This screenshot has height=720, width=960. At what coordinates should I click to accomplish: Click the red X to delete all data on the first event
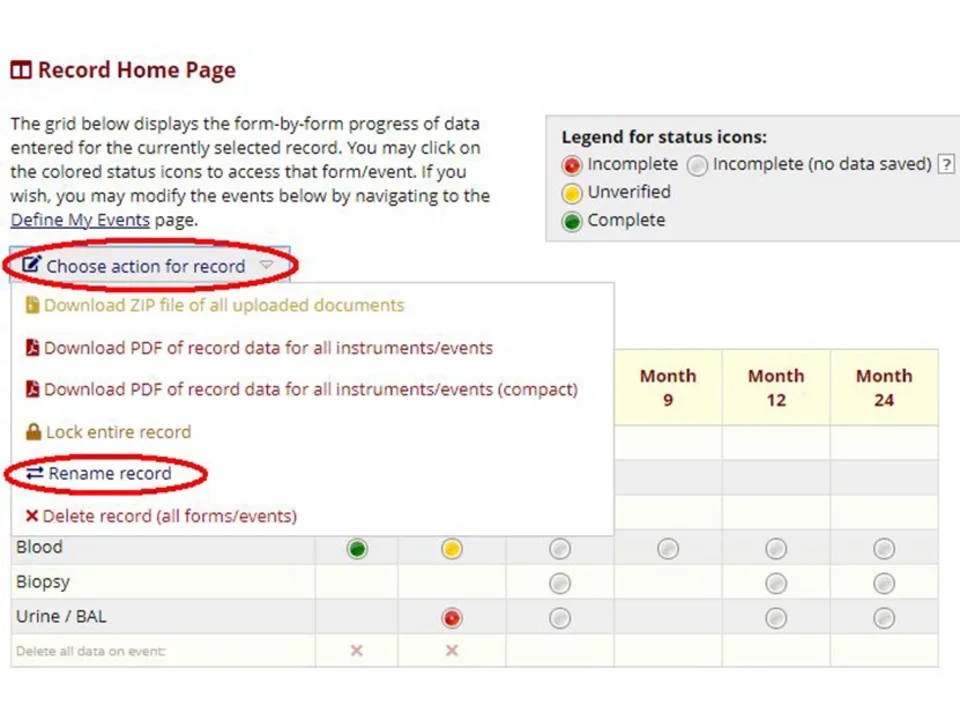point(357,651)
